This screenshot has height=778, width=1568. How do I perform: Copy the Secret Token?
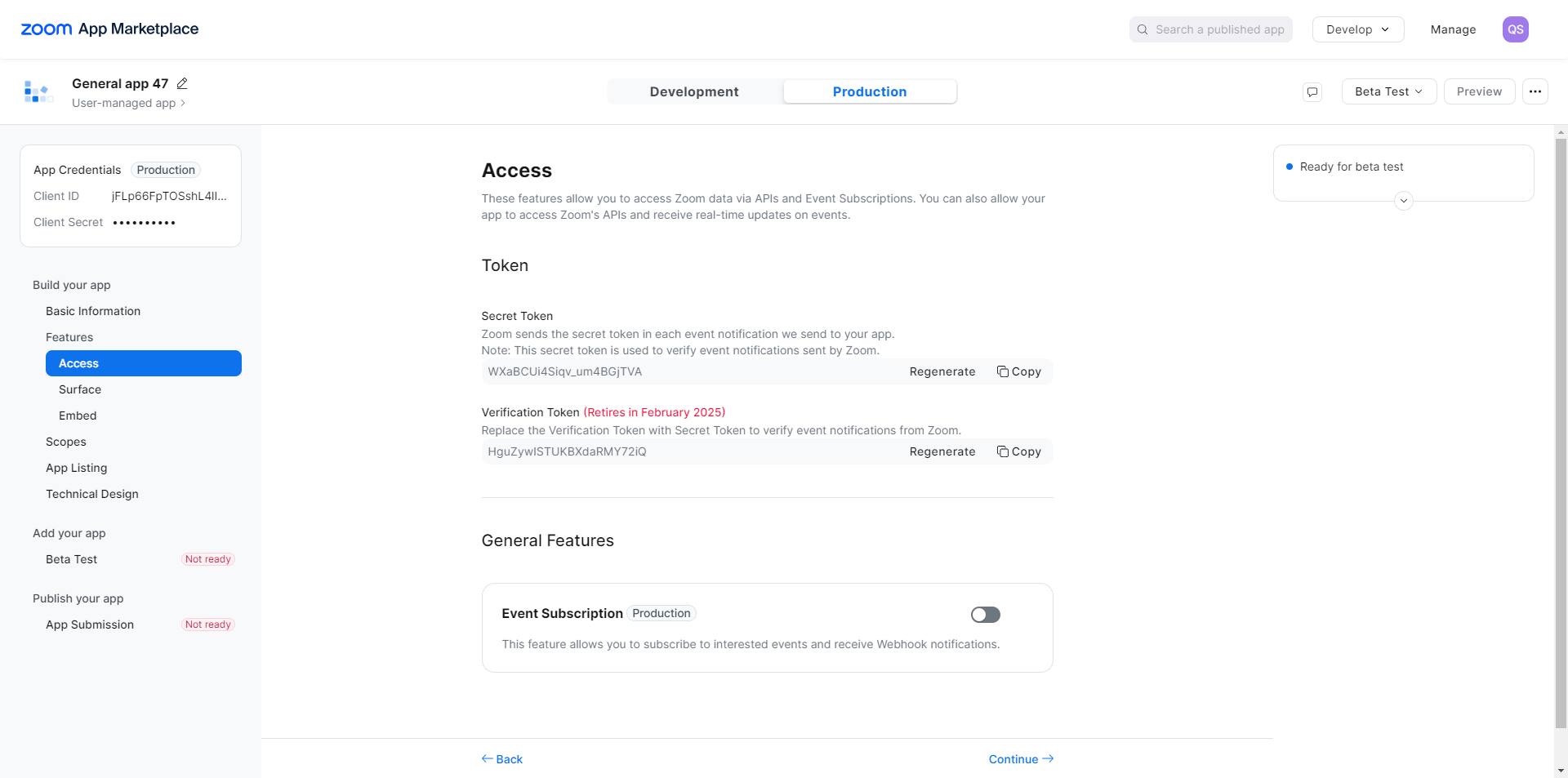[x=1019, y=371]
